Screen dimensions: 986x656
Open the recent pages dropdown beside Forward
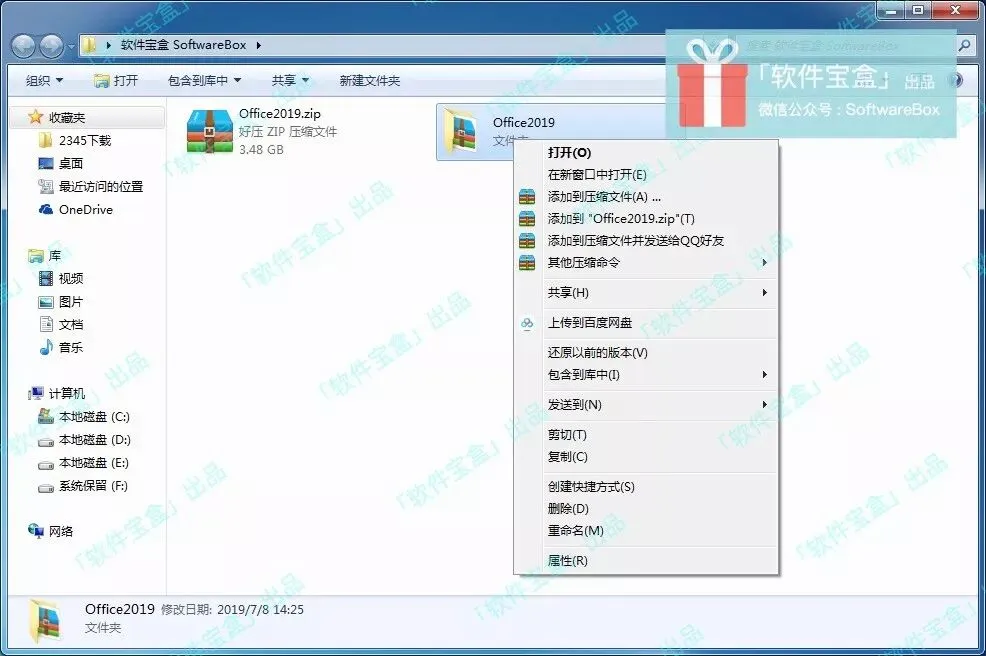[x=70, y=47]
